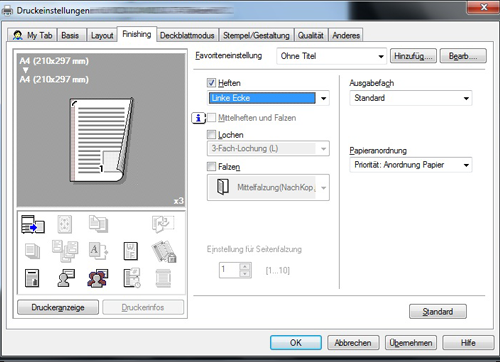Open the Ausgabefach 'Standard' dropdown
The image size is (500, 362).
click(x=411, y=98)
